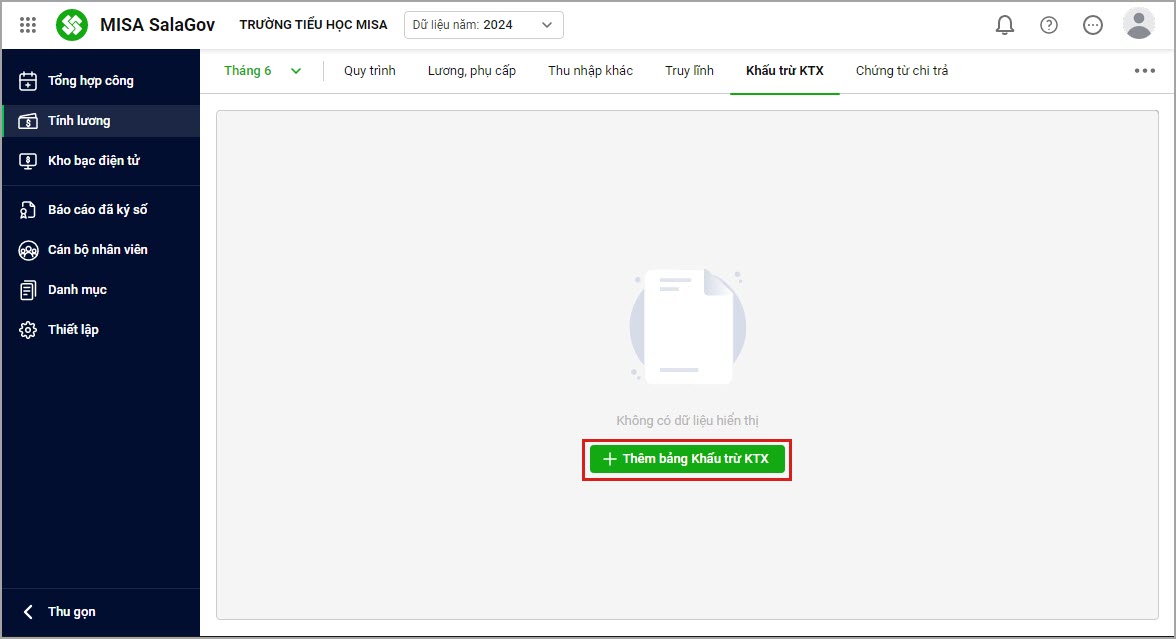Expand the Dữ liệu năm 2024 dropdown

tap(483, 25)
